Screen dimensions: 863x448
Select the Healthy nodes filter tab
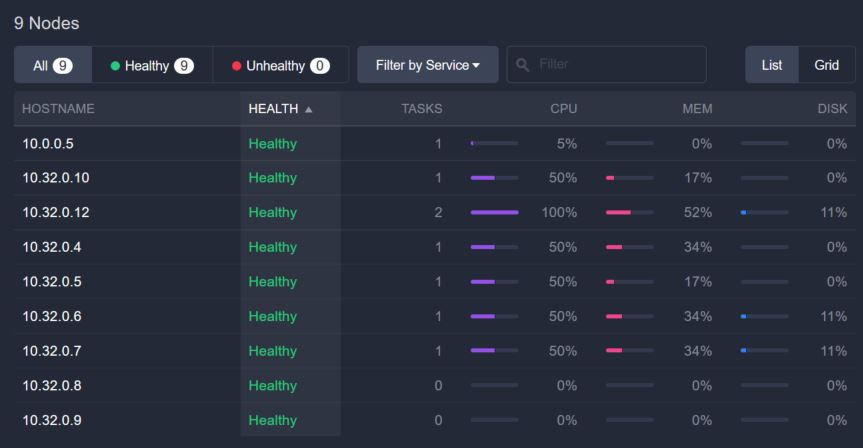(152, 65)
